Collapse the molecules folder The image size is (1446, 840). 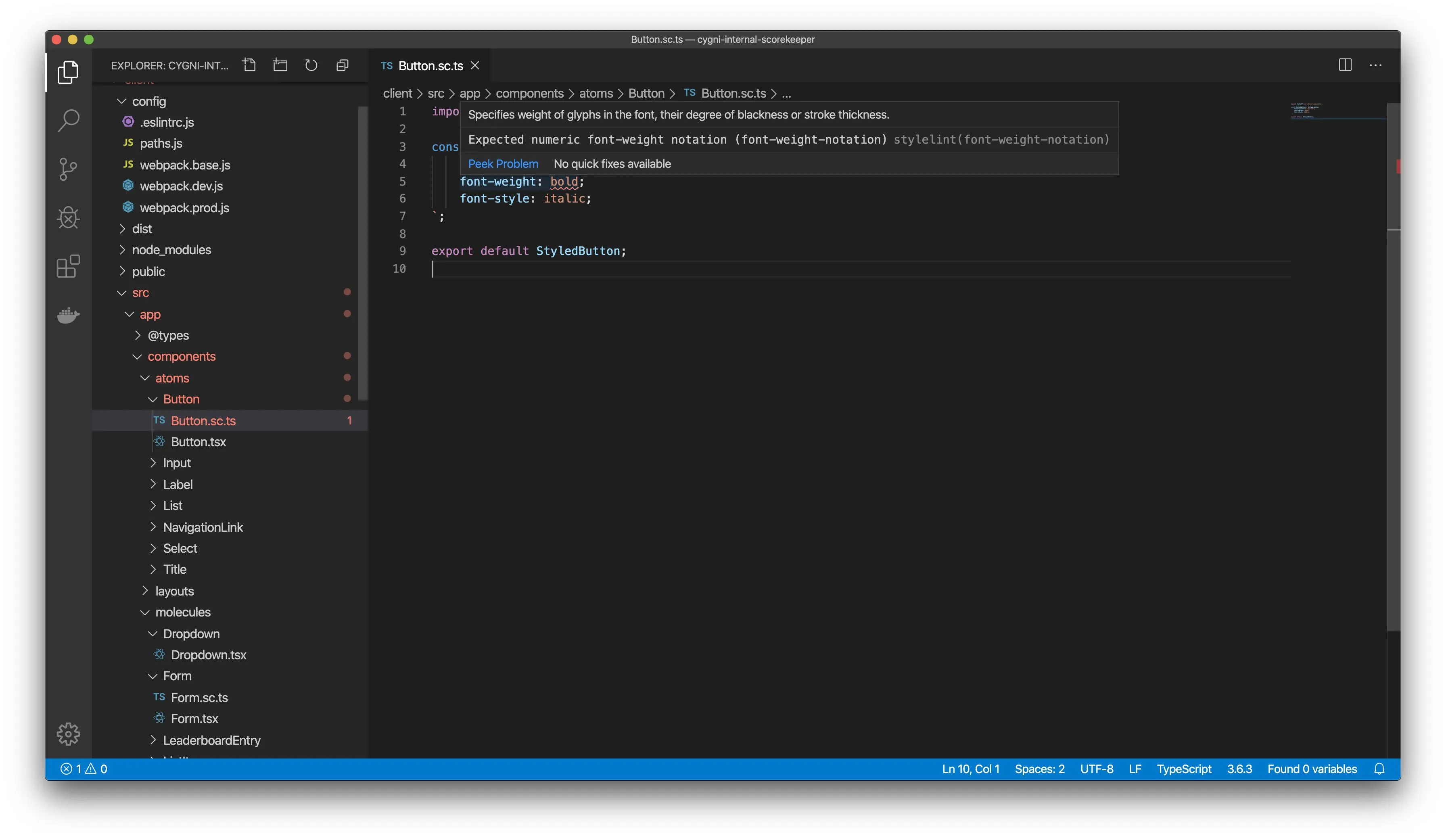182,612
